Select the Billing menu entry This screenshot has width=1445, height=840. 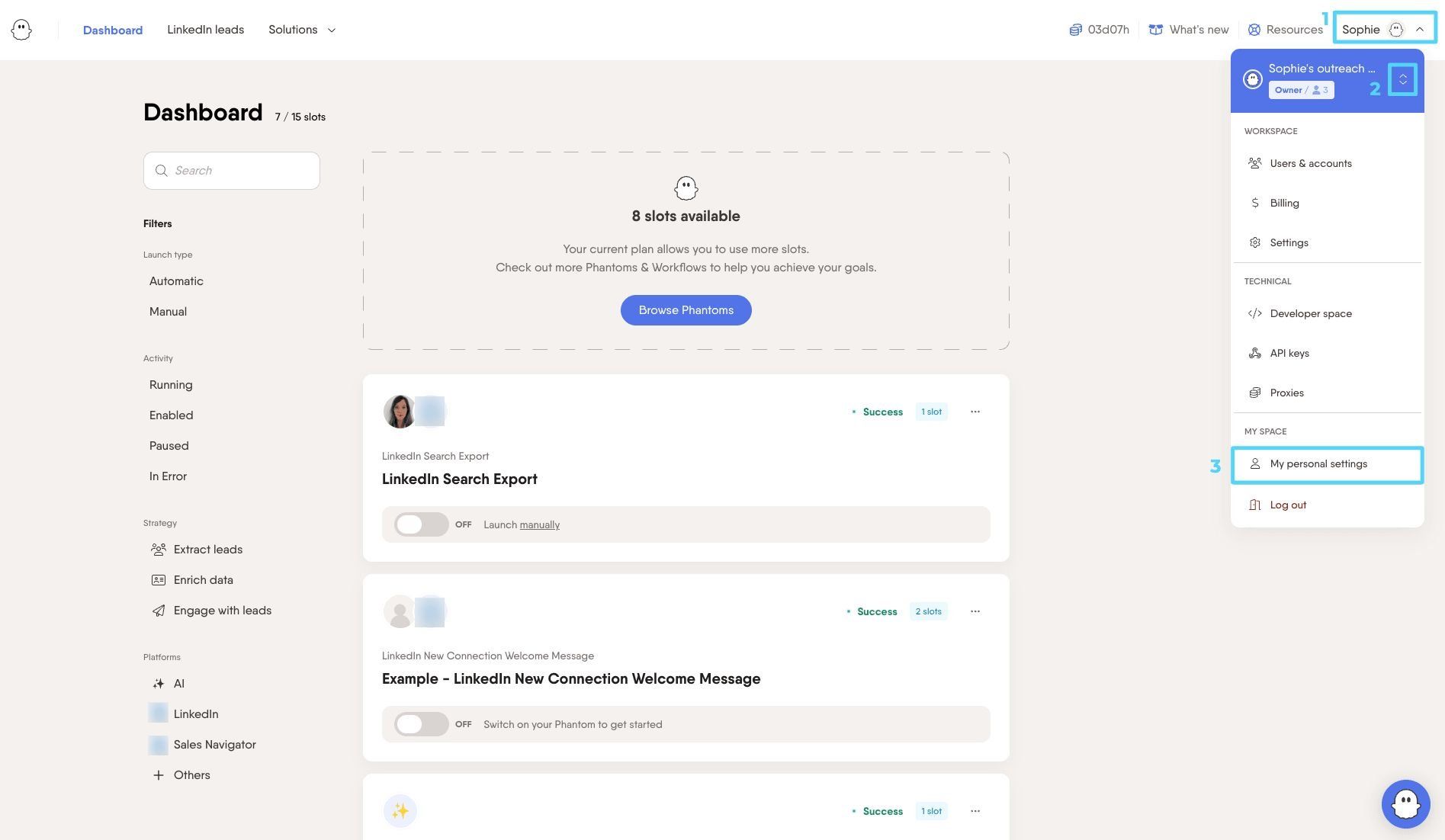tap(1327, 203)
